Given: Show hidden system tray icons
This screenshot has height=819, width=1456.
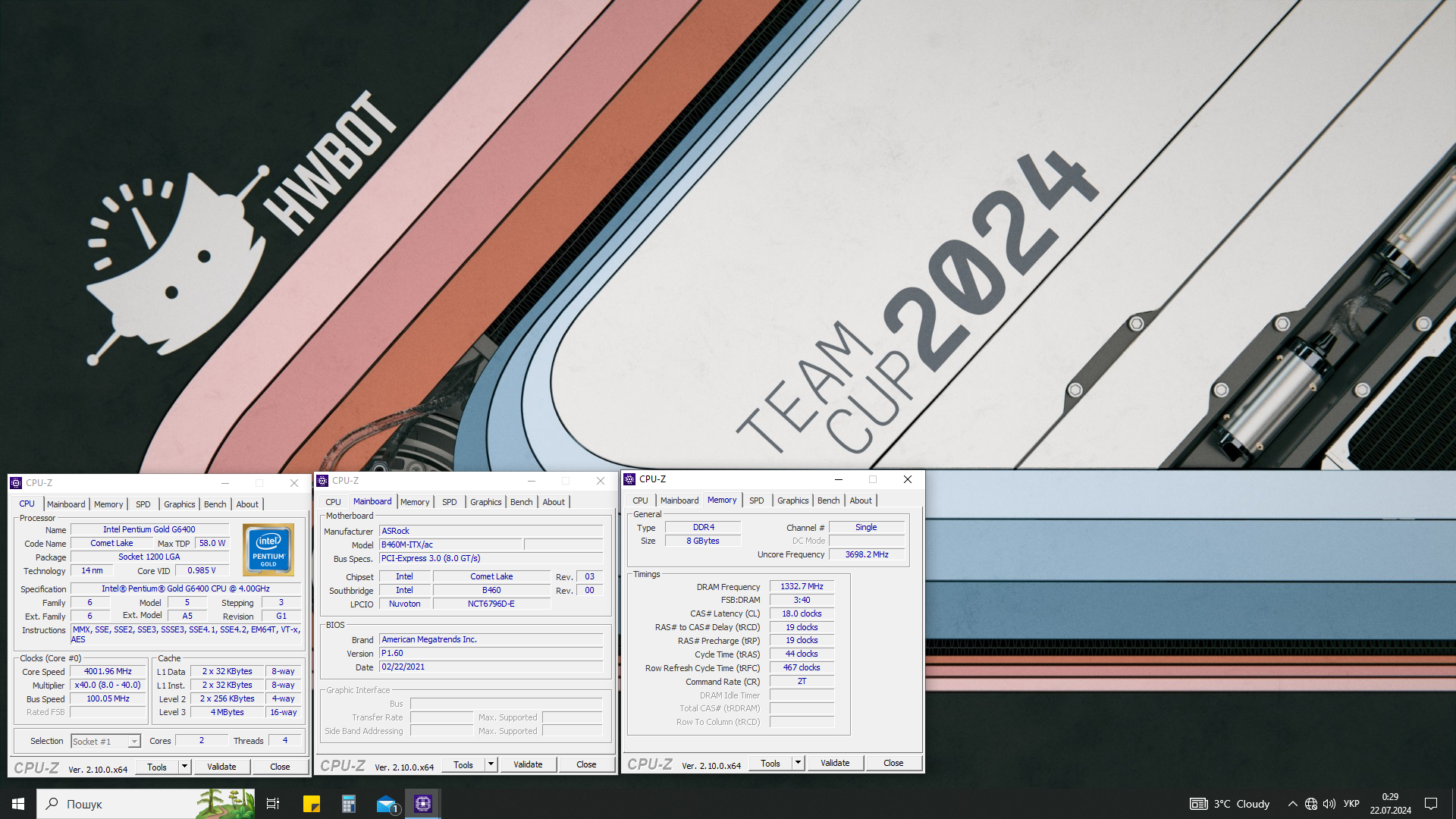Looking at the screenshot, I should tap(1292, 804).
